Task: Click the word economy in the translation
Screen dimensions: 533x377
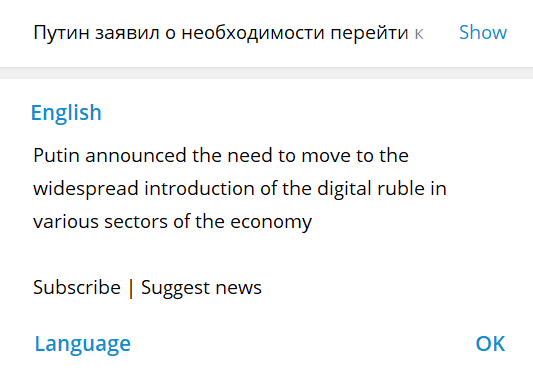Action: click(271, 223)
